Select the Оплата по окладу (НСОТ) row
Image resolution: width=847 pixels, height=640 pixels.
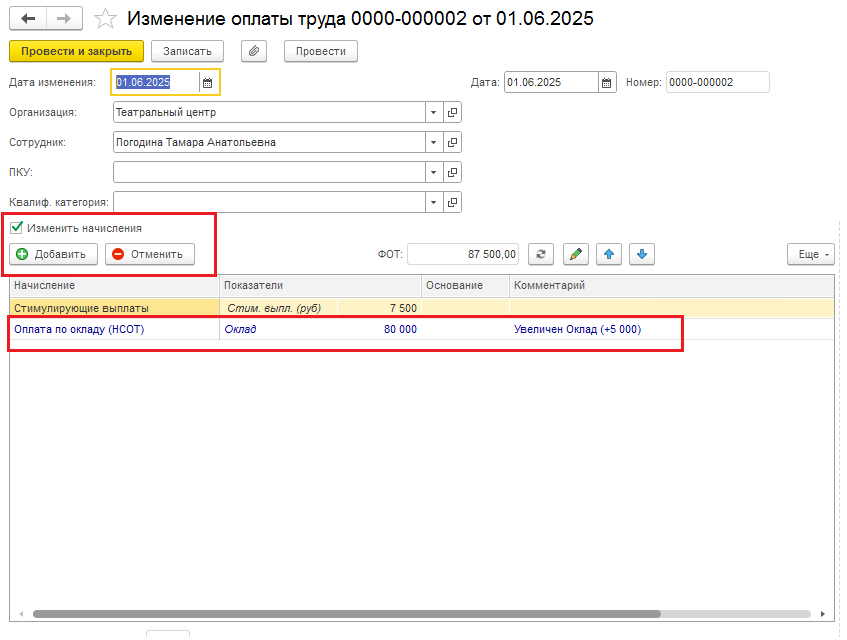point(421,329)
